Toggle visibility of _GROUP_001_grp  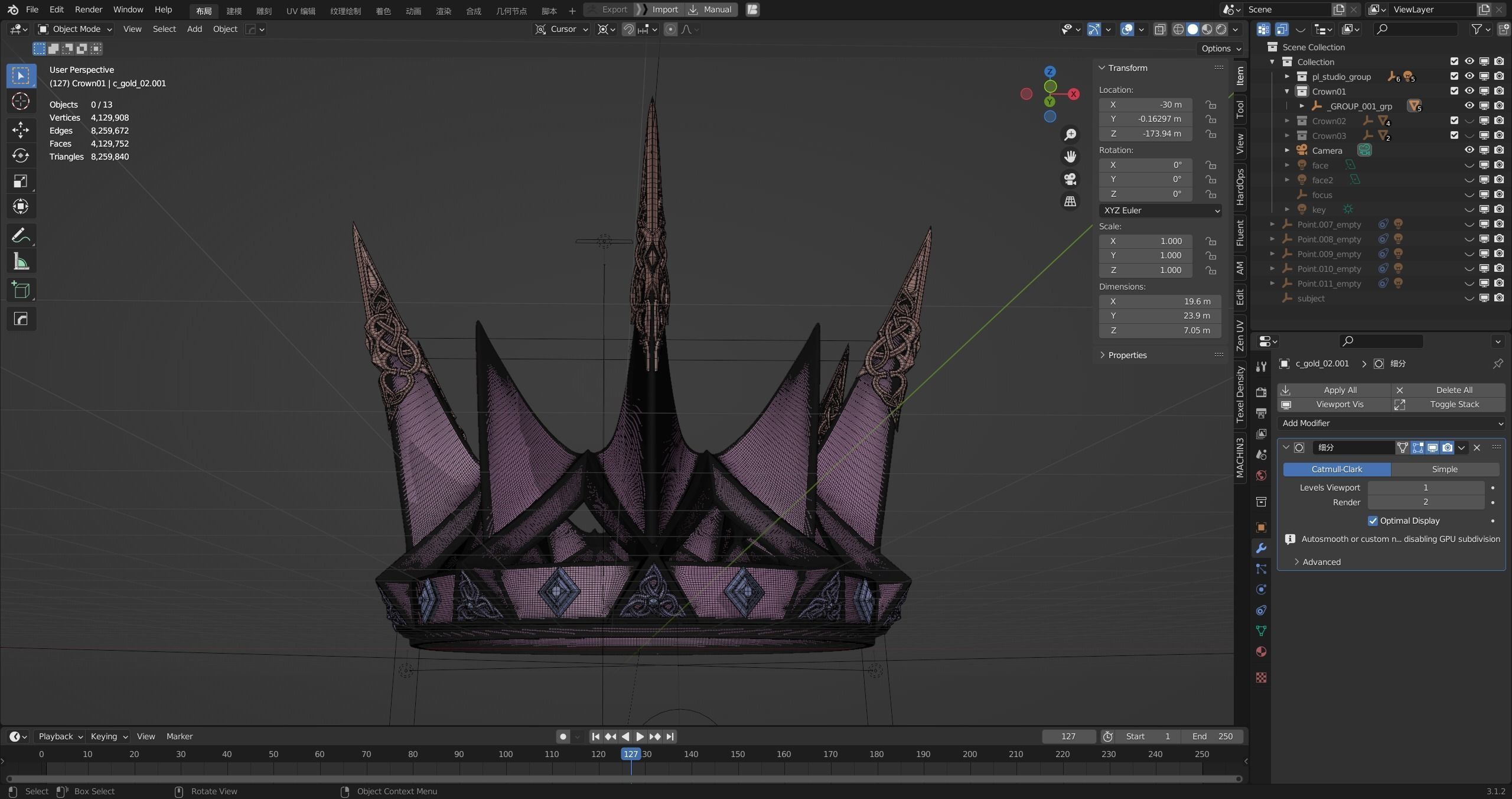click(1469, 106)
